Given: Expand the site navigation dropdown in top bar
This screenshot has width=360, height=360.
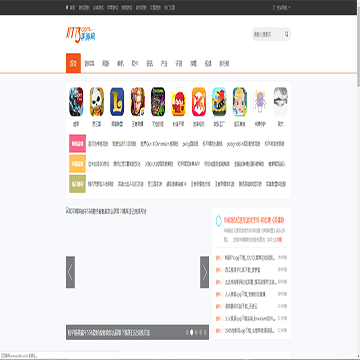Looking at the screenshot, I should [282, 7].
